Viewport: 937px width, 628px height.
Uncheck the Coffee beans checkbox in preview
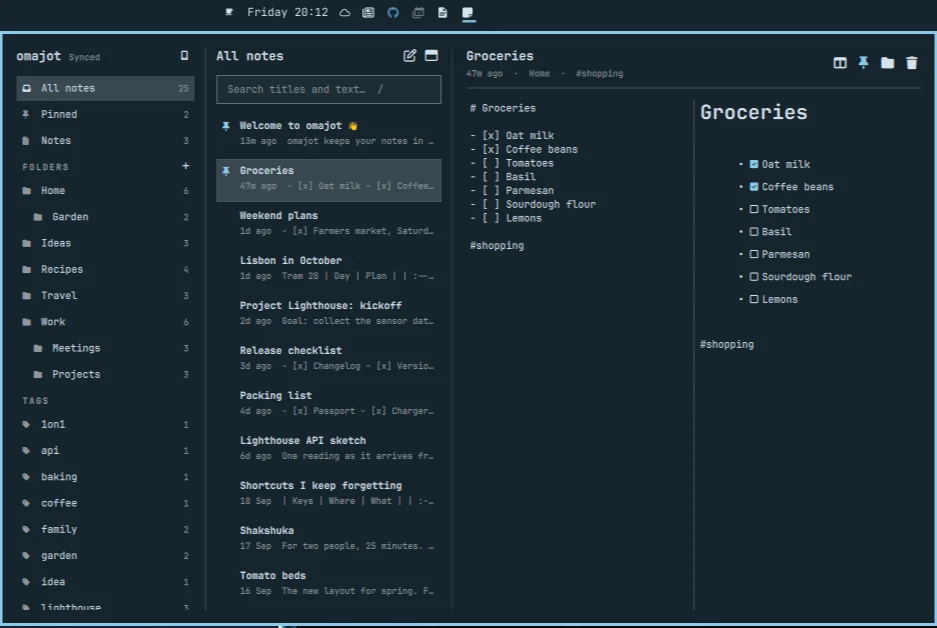[x=754, y=186]
